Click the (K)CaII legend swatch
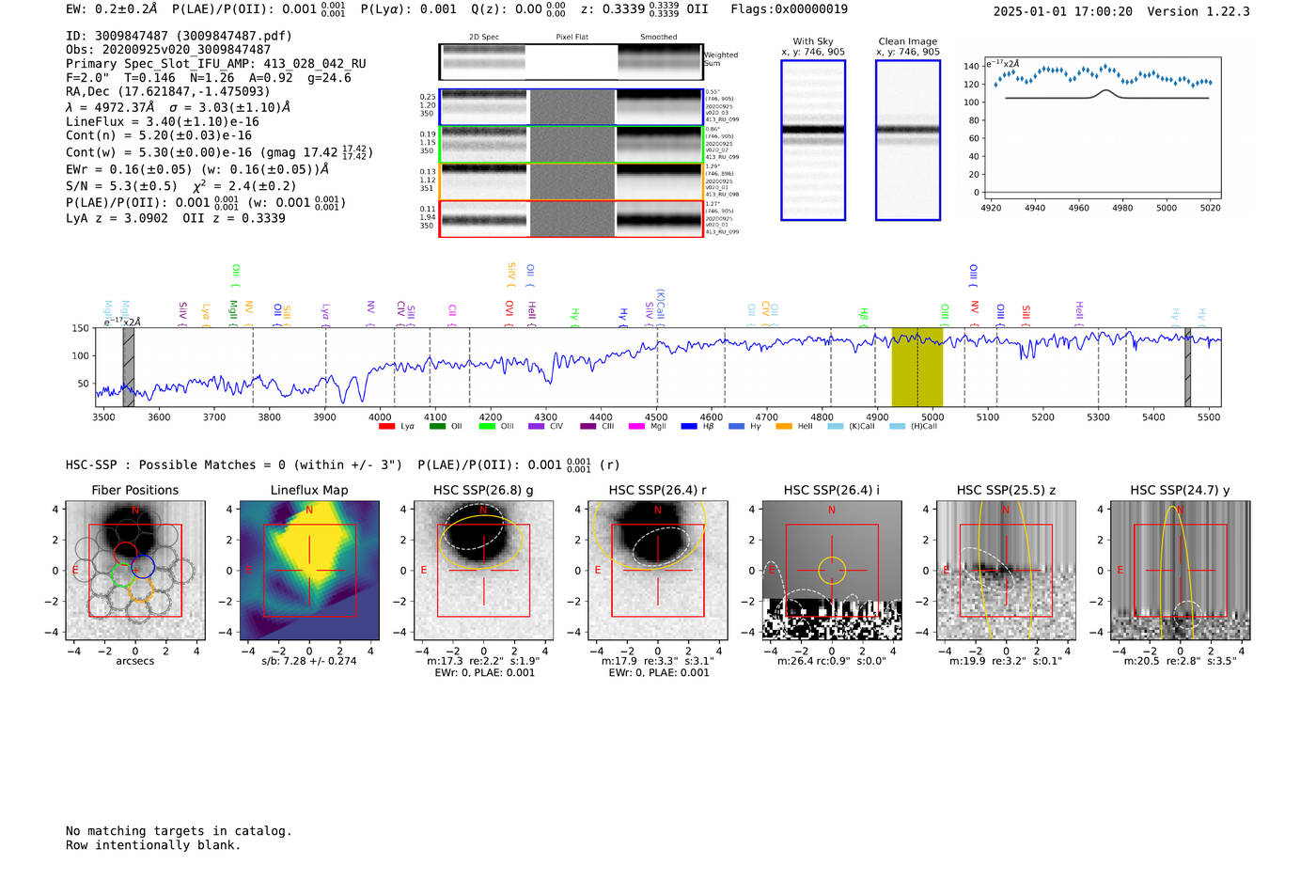The image size is (1316, 896). point(835,427)
